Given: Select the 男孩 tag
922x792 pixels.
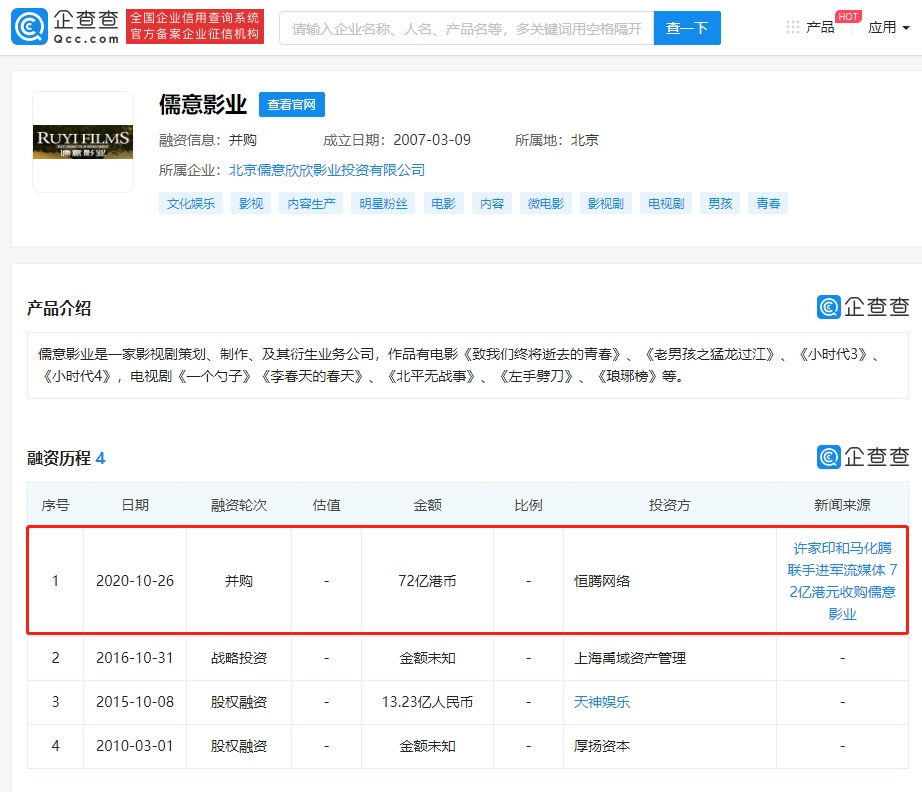Looking at the screenshot, I should click(x=720, y=203).
